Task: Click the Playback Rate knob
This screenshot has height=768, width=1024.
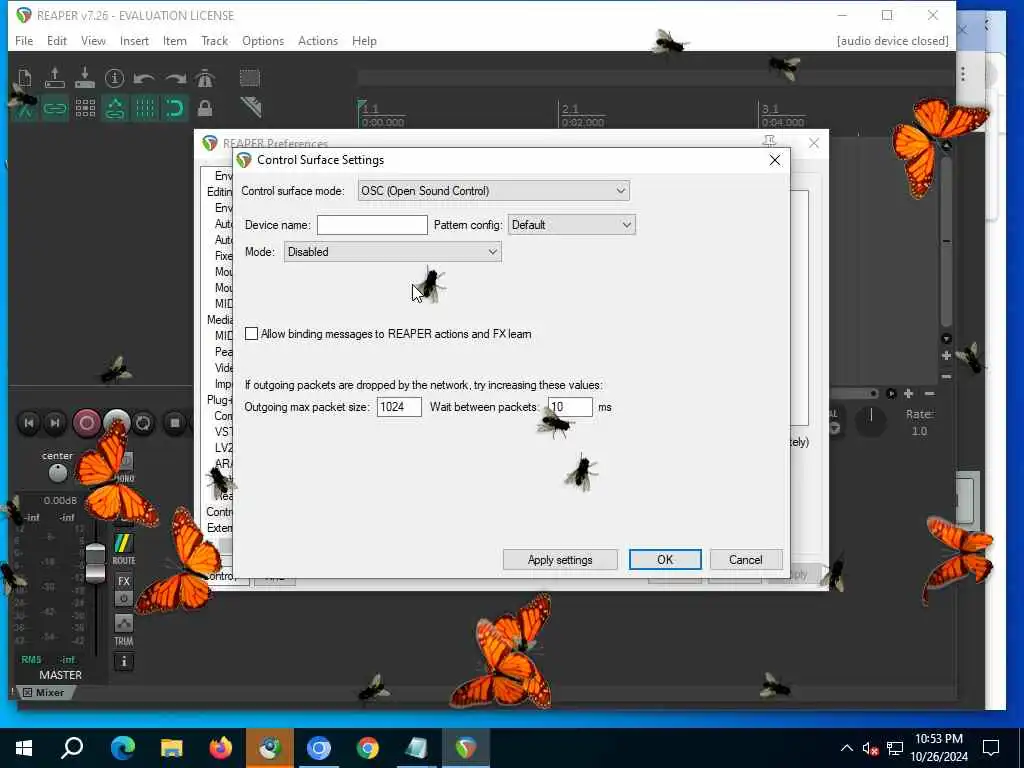Action: click(871, 421)
